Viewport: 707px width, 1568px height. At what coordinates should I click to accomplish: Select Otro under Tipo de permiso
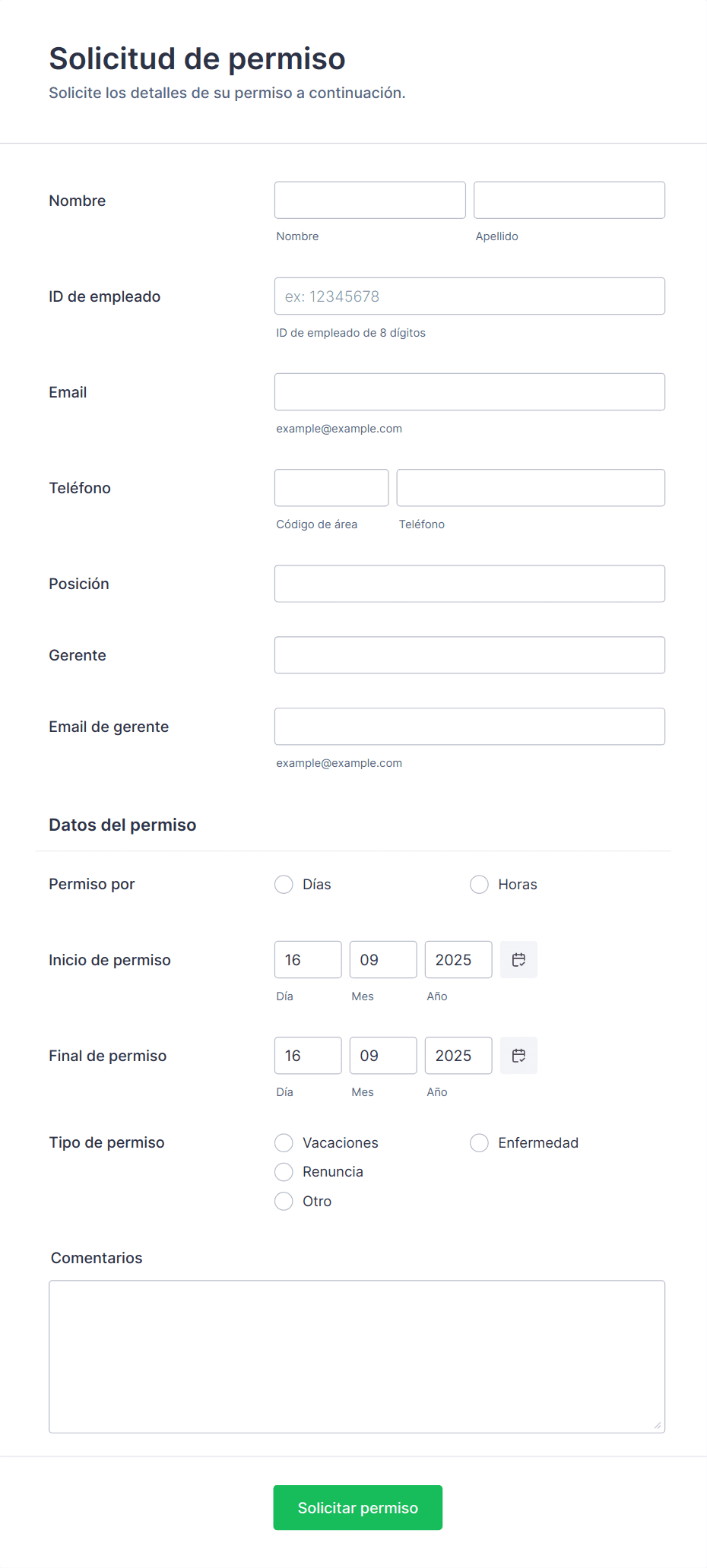(283, 1201)
